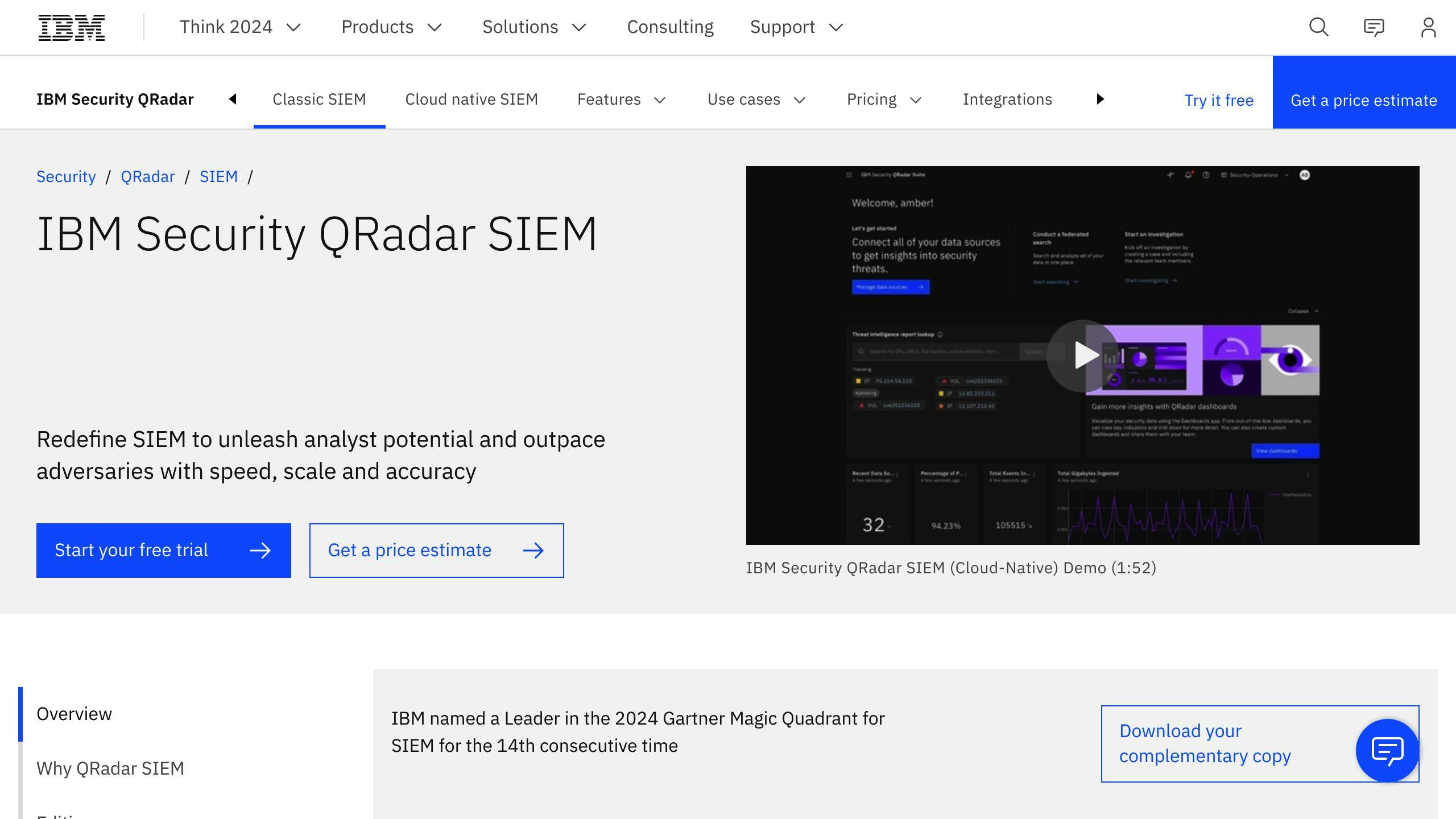Expand the Features dropdown menu
This screenshot has height=819, width=1456.
pyautogui.click(x=620, y=99)
